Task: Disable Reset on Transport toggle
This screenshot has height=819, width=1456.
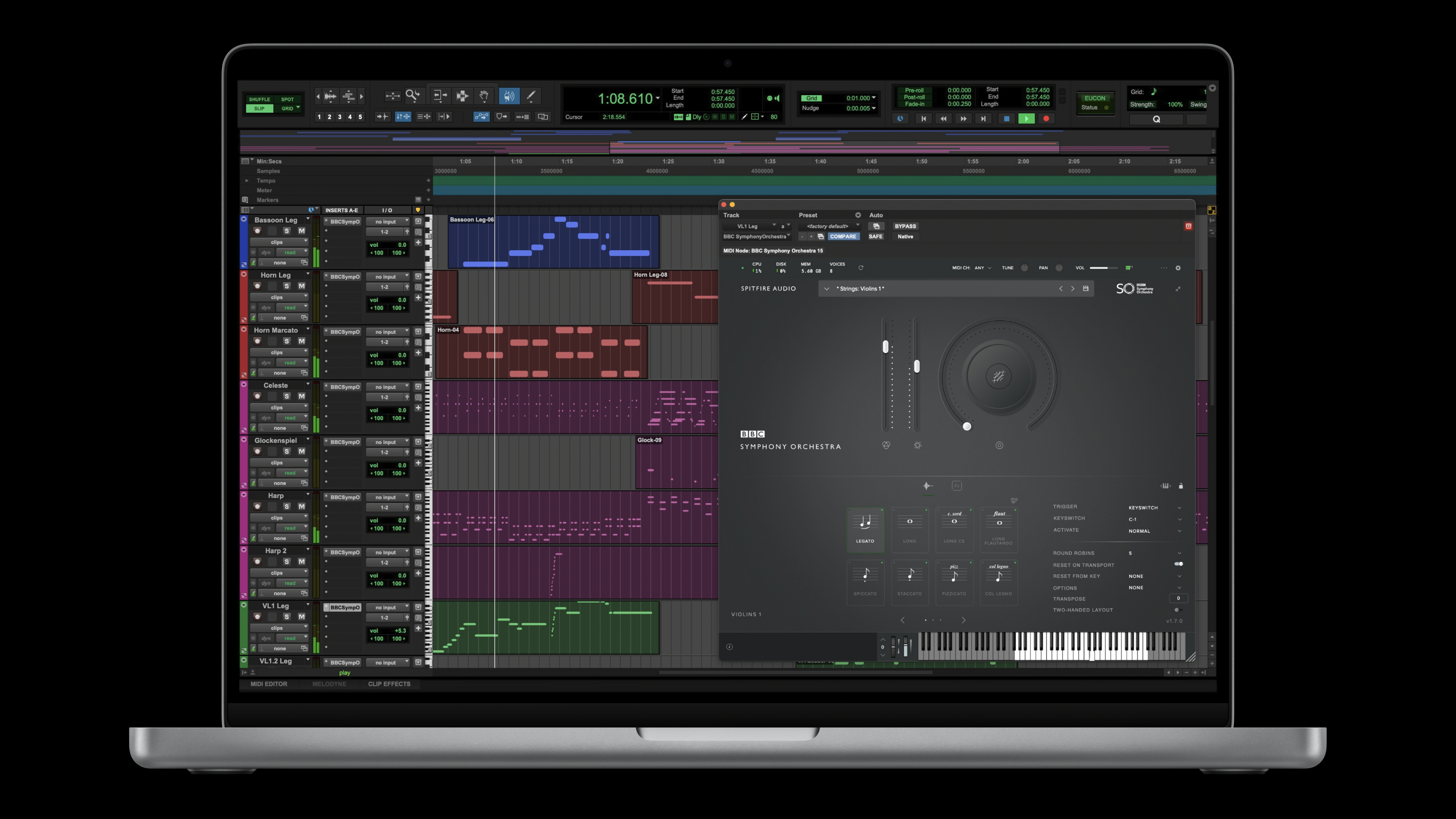Action: tap(1179, 564)
